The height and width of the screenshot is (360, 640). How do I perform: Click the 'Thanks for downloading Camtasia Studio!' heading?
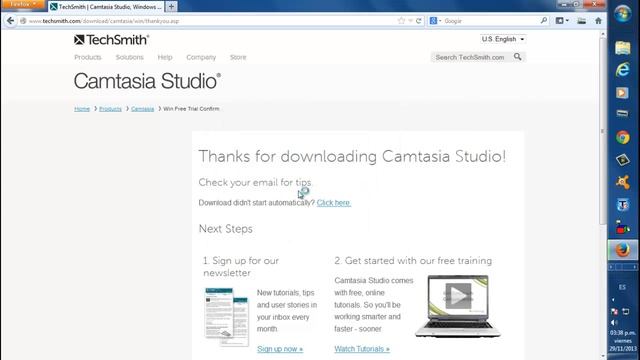(352, 156)
